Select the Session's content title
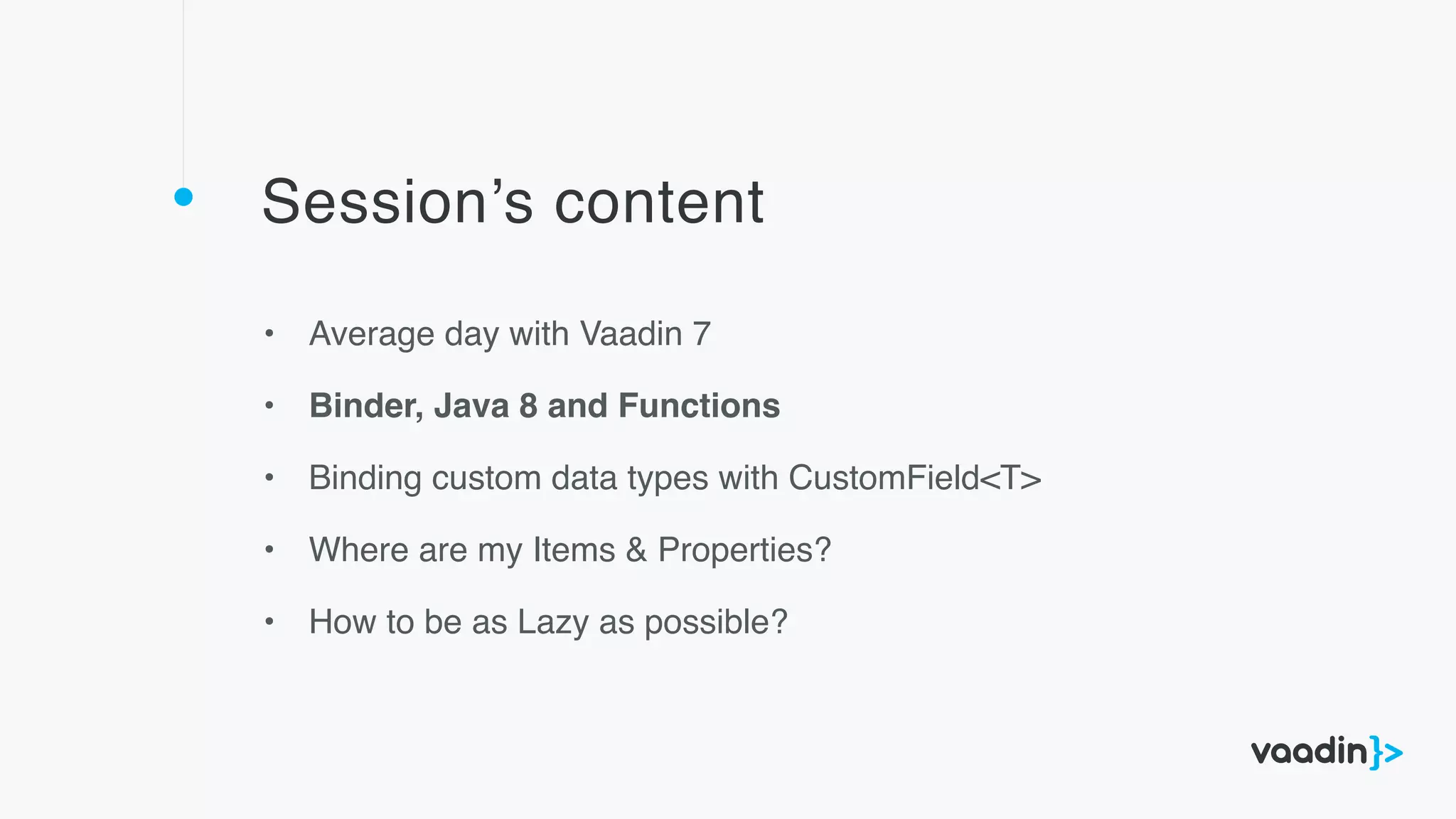Viewport: 1456px width, 819px height. [x=512, y=202]
